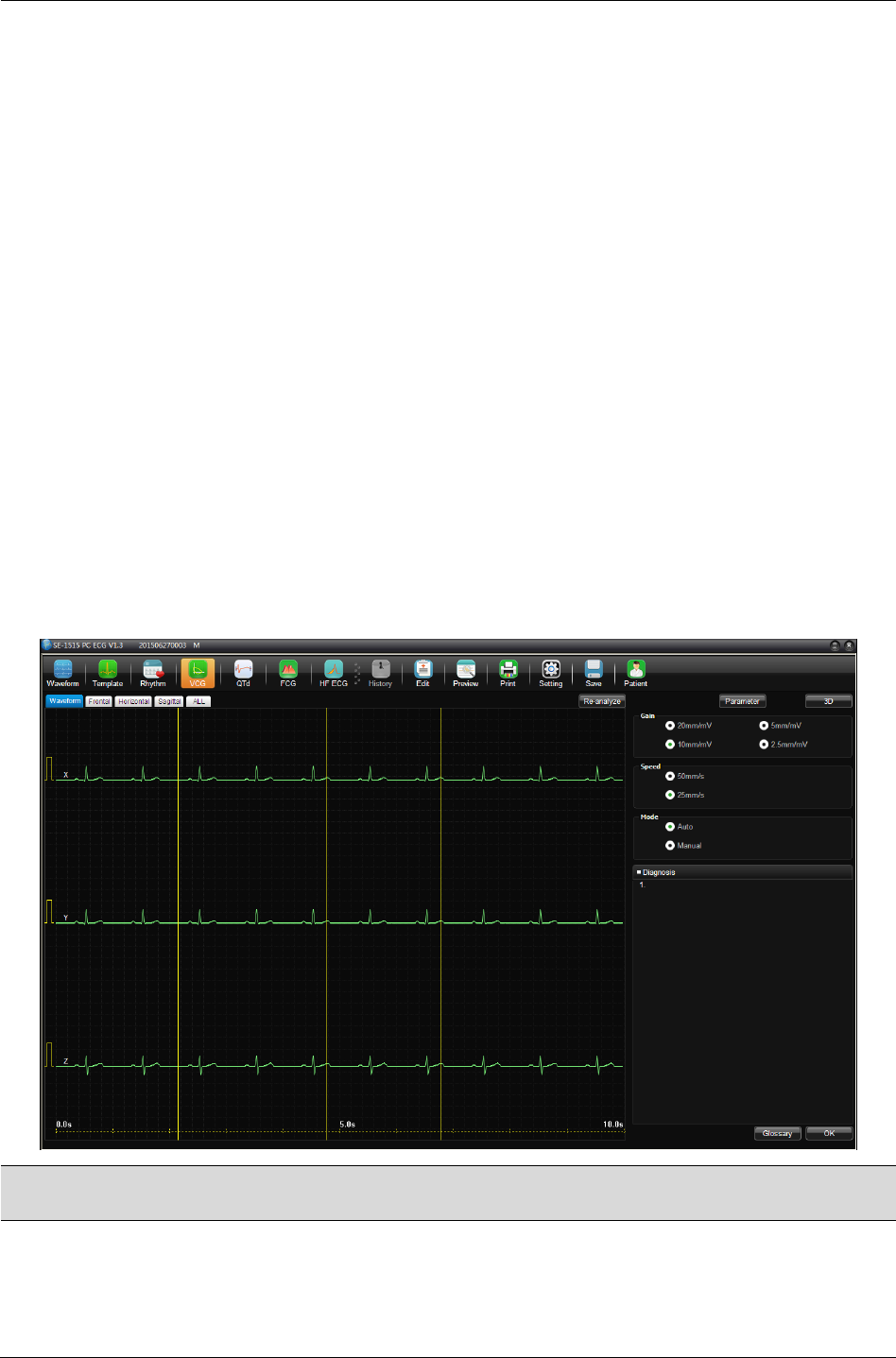Click the 10.0s time label
Image resolution: width=896 pixels, height=1358 pixels.
[x=613, y=1125]
